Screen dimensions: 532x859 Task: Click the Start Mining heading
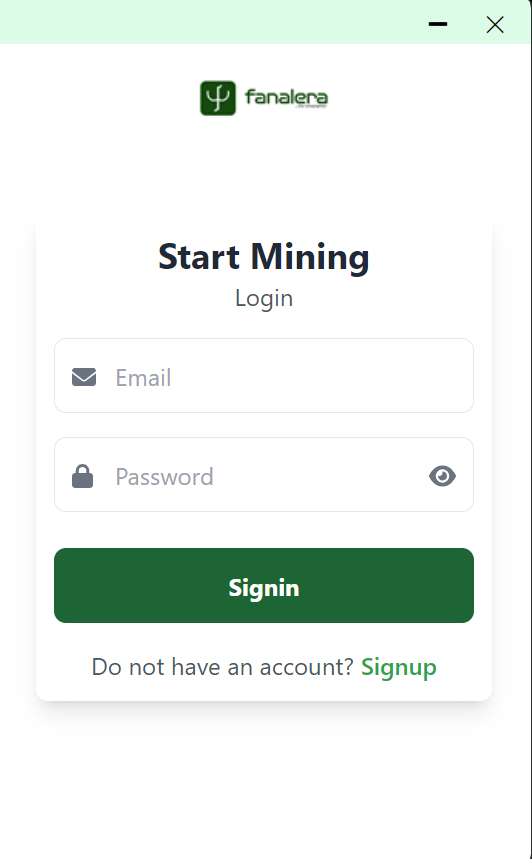pos(264,257)
